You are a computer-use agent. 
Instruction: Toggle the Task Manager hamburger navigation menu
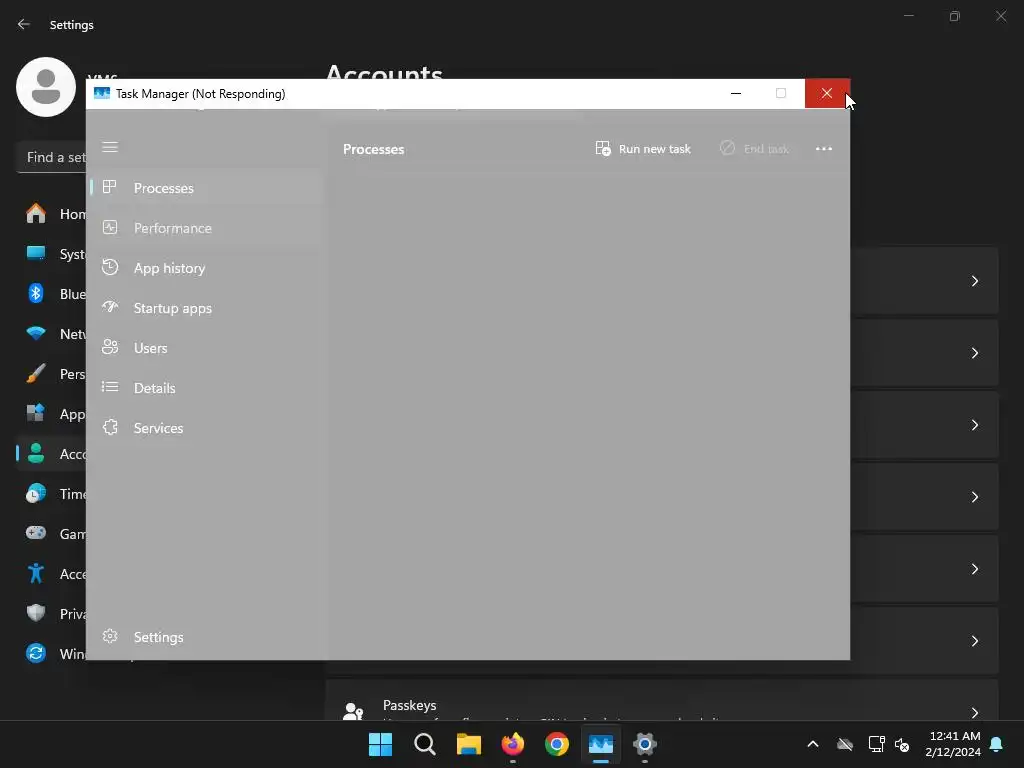pyautogui.click(x=110, y=147)
